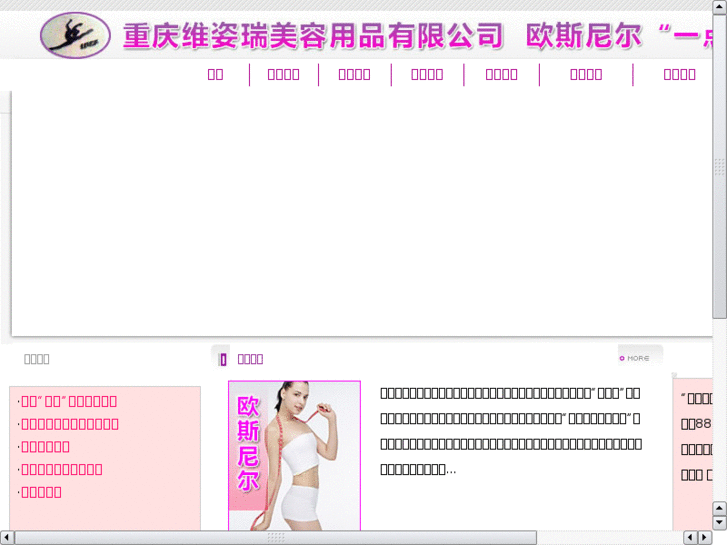Click the left-pointing arrow at the right end of the horizontal scrollbar
Image resolution: width=727 pixels, height=545 pixels.
pyautogui.click(x=690, y=538)
